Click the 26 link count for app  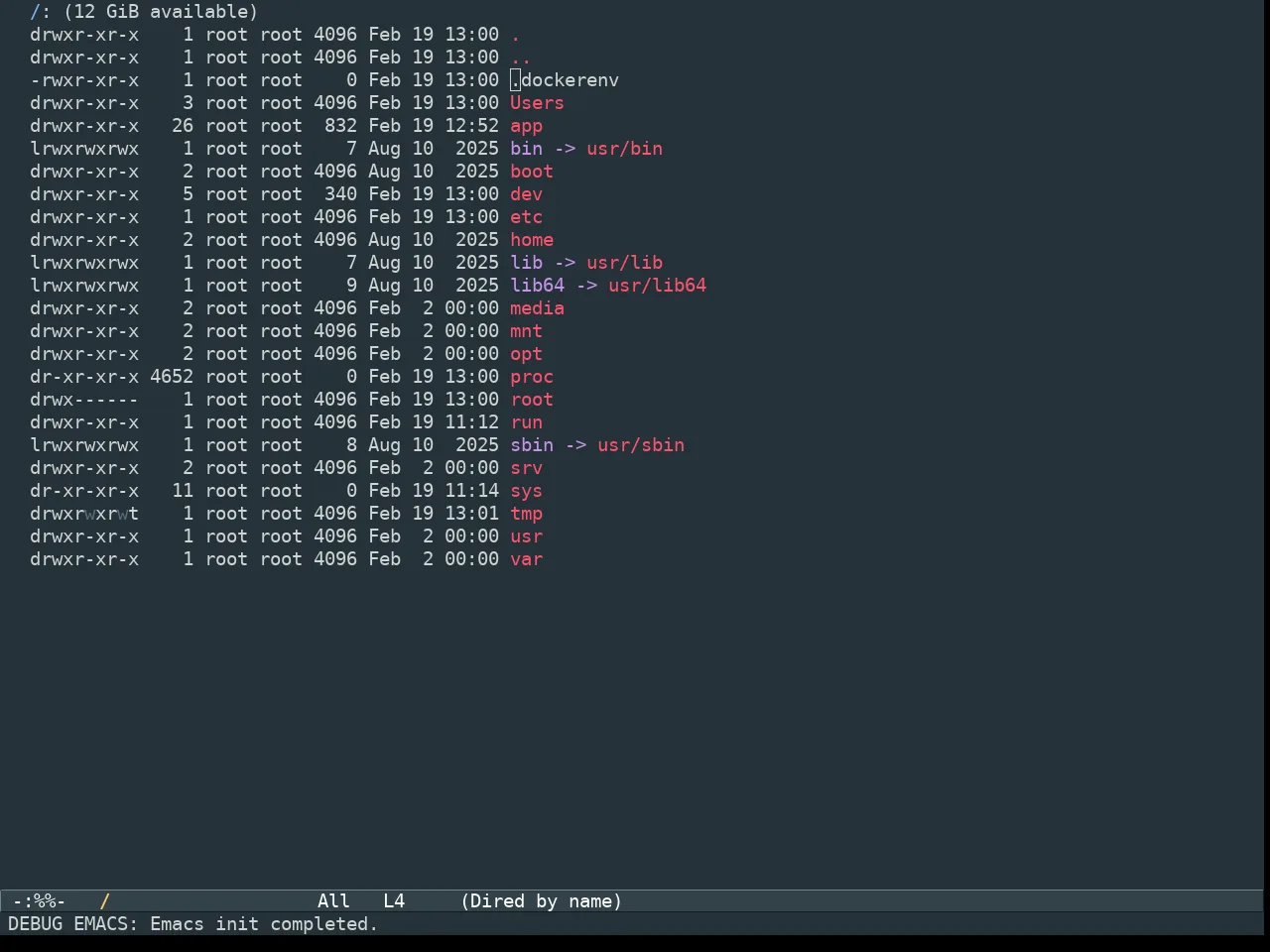[183, 126]
